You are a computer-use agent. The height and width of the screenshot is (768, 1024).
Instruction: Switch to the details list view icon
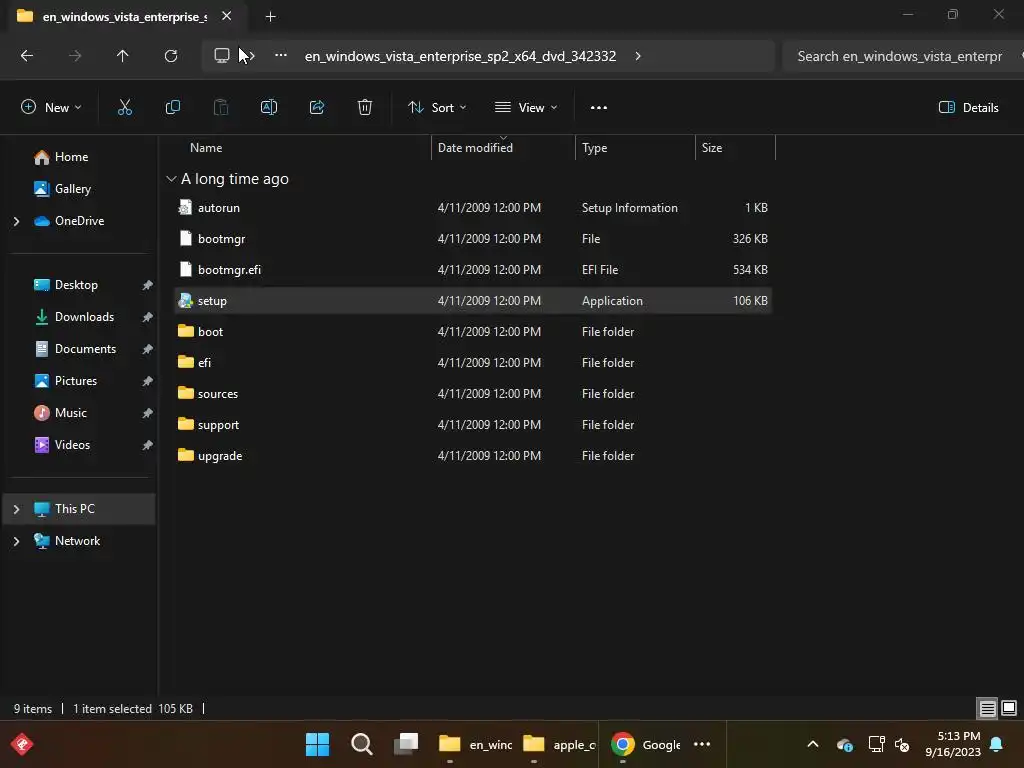point(987,709)
